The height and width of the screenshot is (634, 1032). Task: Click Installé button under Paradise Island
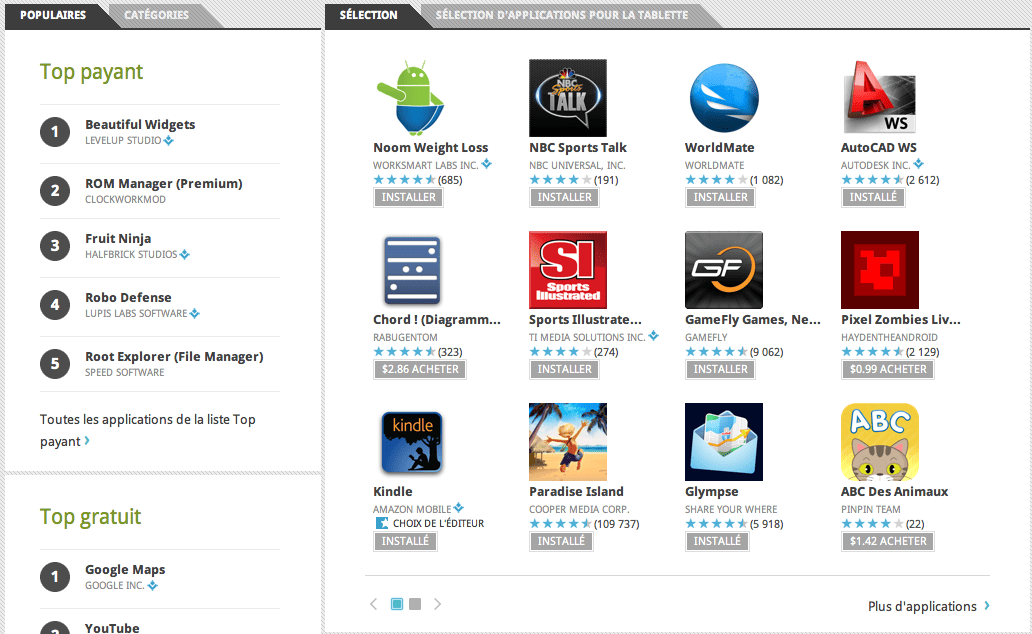tap(561, 541)
